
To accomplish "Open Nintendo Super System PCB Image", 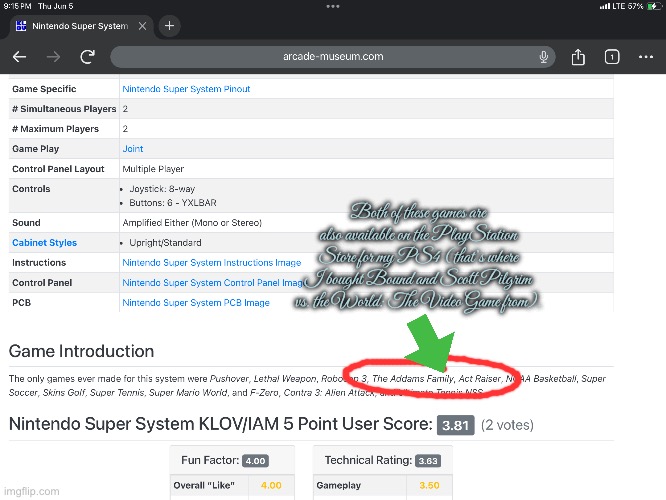I will click(196, 302).
